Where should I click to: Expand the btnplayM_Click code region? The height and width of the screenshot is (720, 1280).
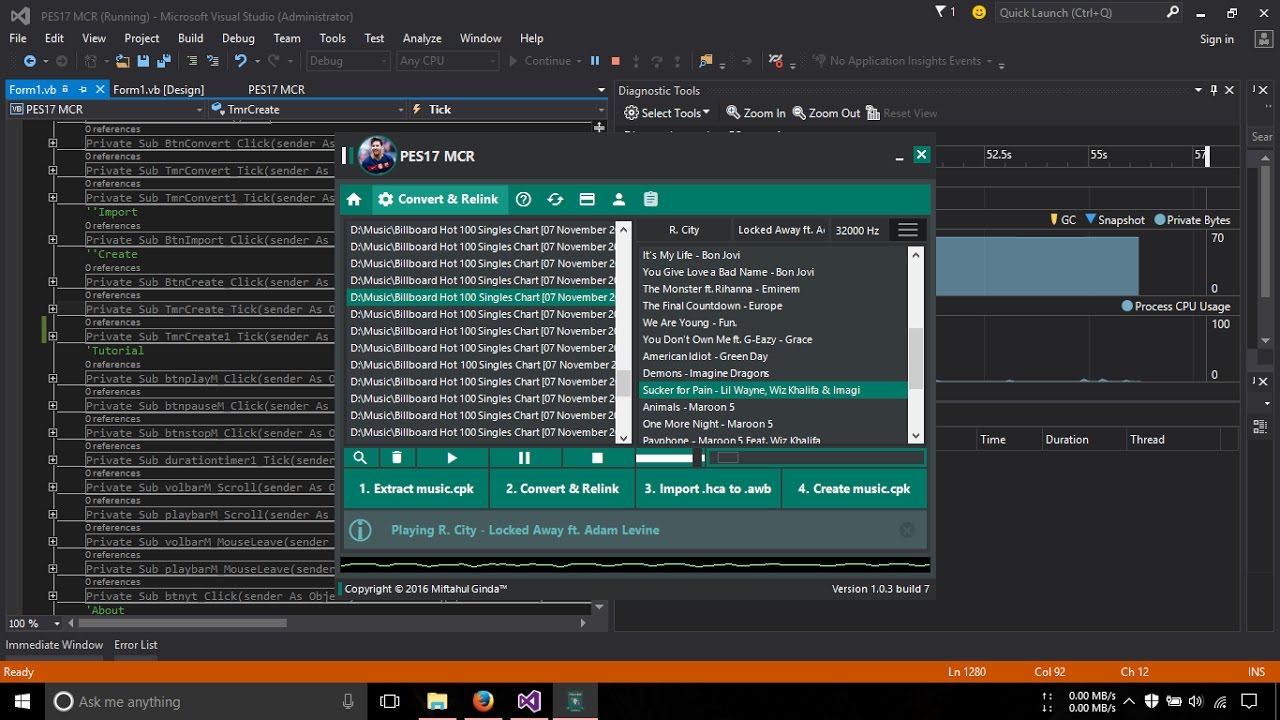pos(53,379)
